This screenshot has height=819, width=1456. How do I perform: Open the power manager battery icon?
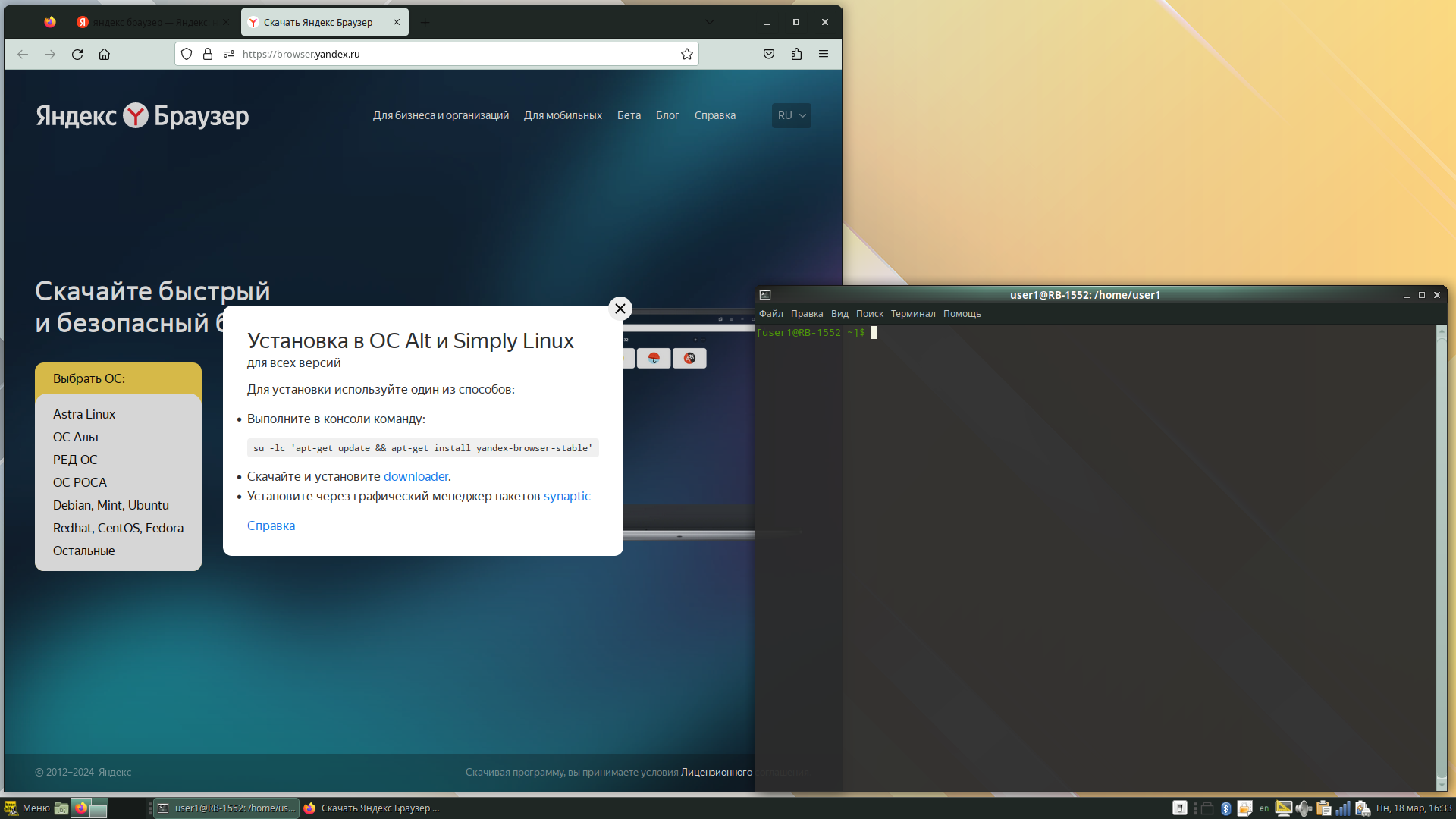pos(1363,808)
